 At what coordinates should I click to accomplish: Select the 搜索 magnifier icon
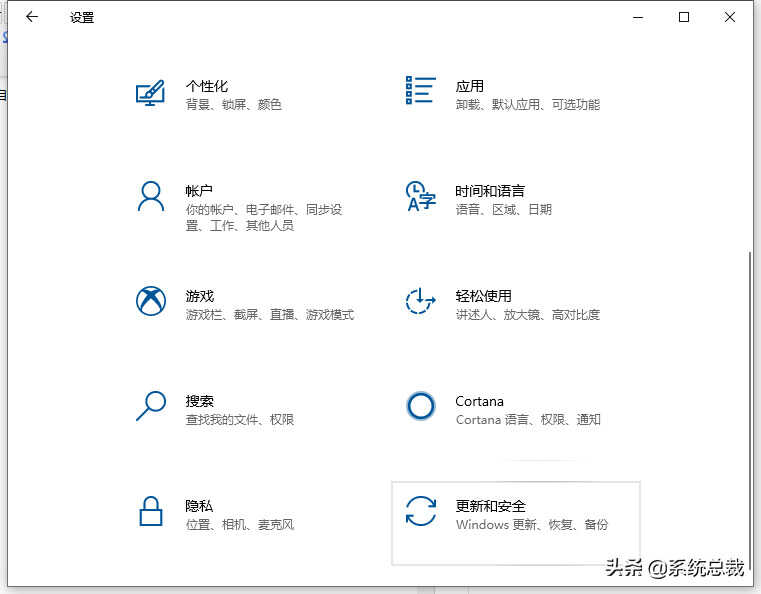click(151, 406)
